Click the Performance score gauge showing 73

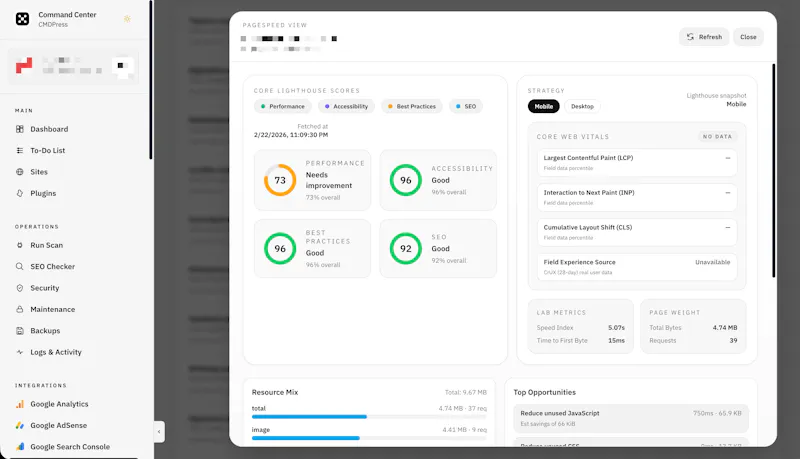(280, 180)
